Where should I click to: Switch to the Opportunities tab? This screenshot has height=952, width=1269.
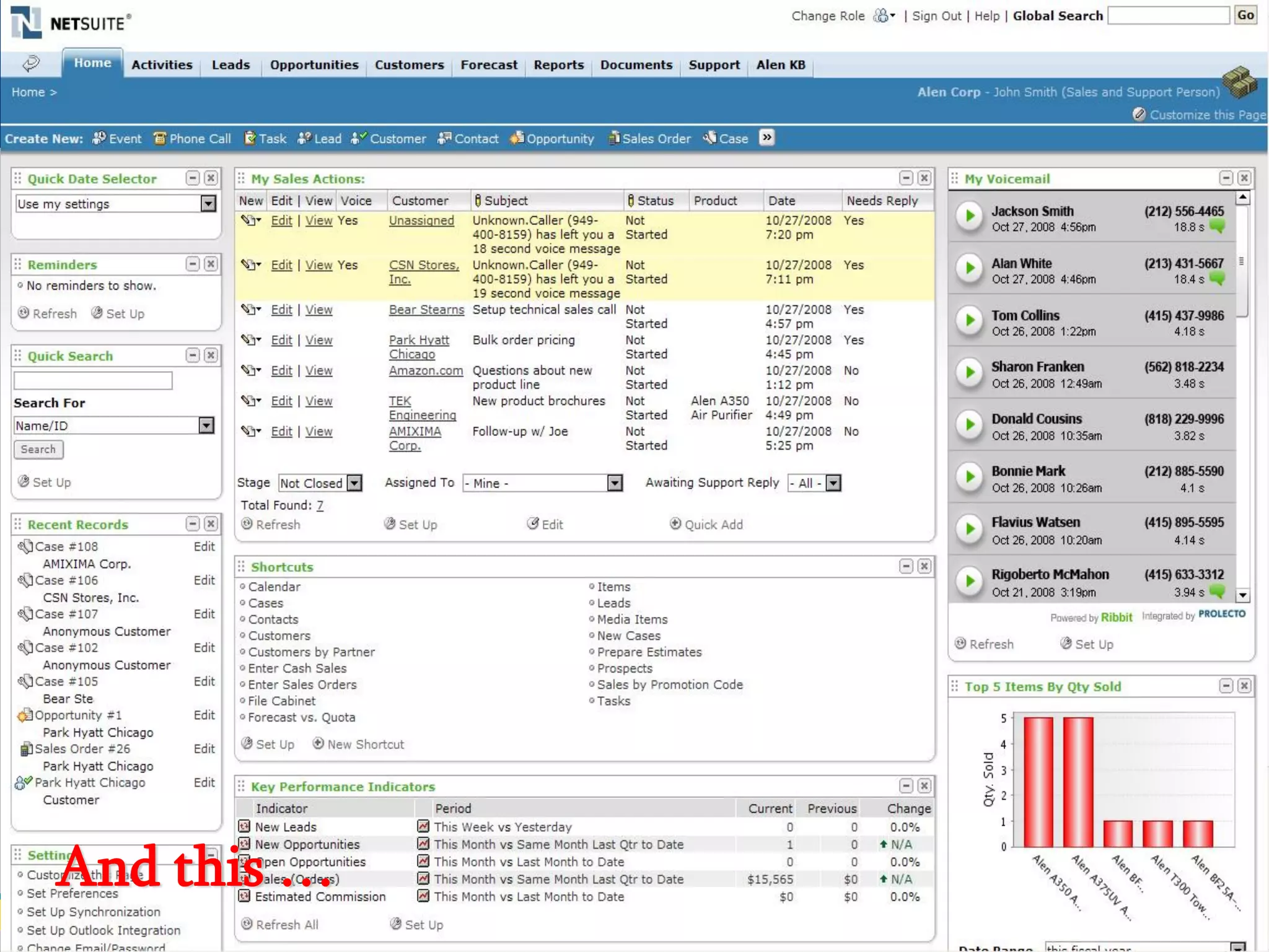(314, 65)
